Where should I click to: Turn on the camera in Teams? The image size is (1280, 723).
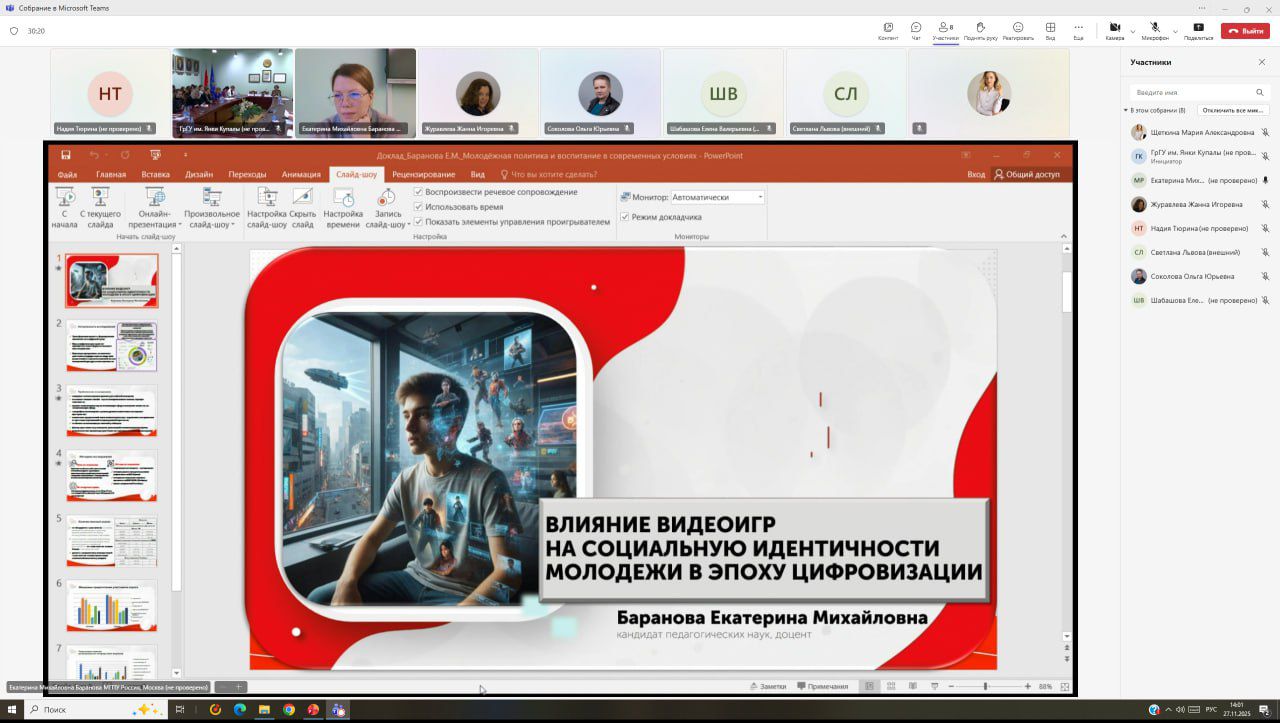pyautogui.click(x=1114, y=29)
